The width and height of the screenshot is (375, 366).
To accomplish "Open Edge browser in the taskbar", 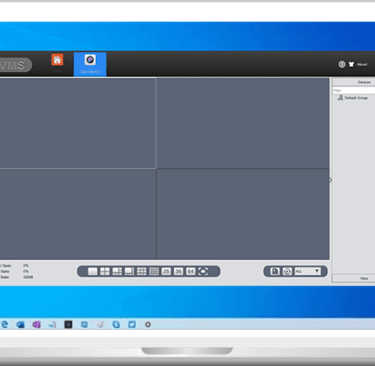I will click(5, 324).
